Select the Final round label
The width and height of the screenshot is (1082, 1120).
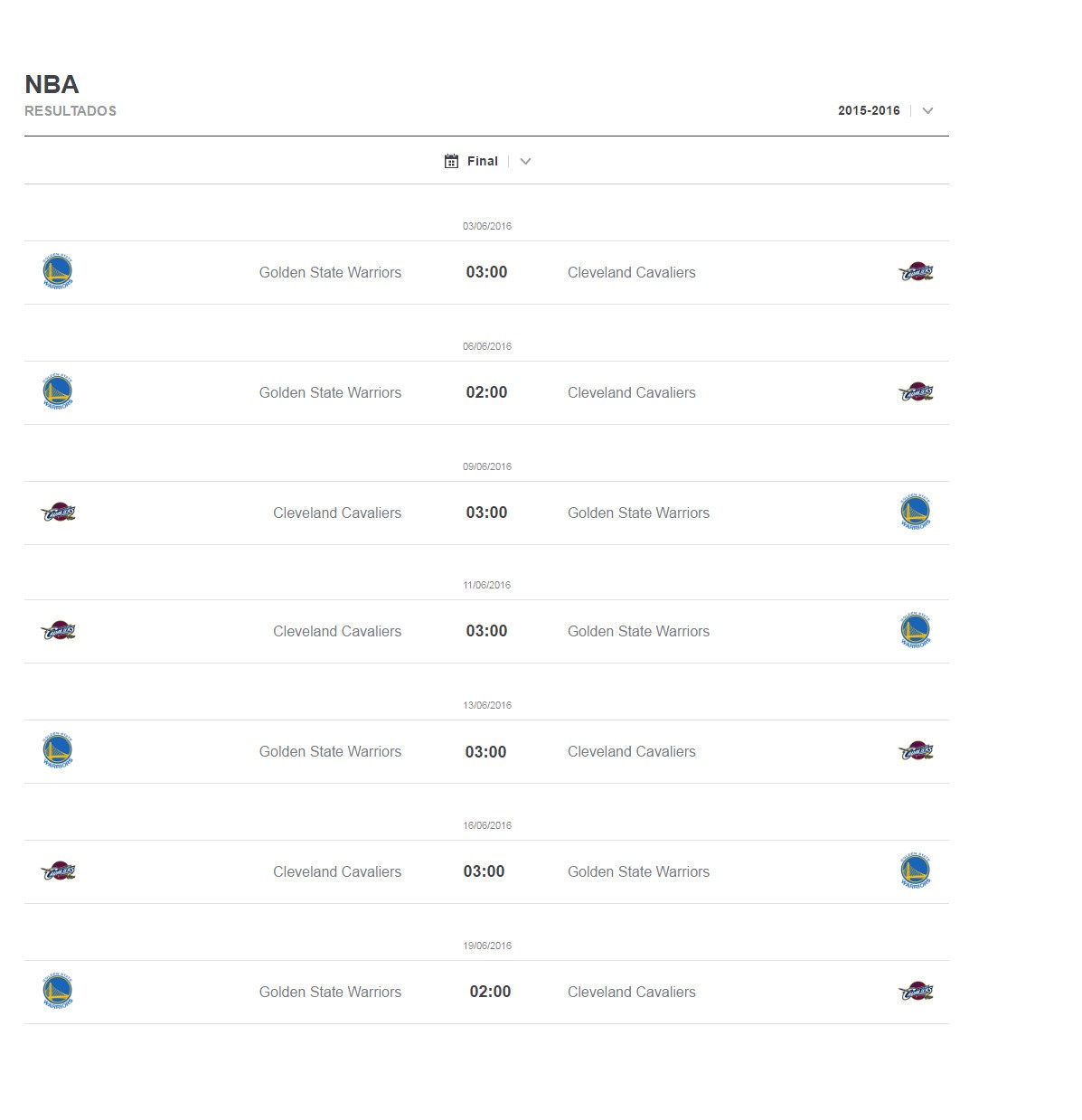pyautogui.click(x=483, y=161)
